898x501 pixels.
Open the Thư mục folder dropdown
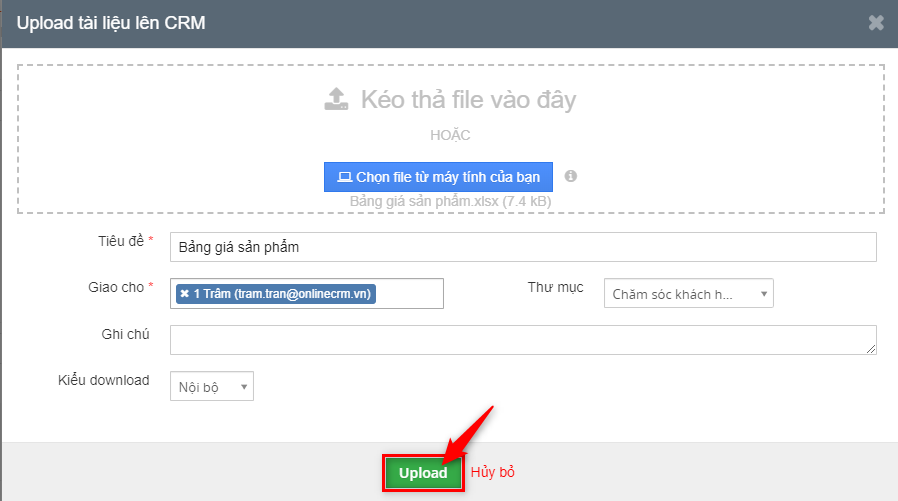coord(688,294)
